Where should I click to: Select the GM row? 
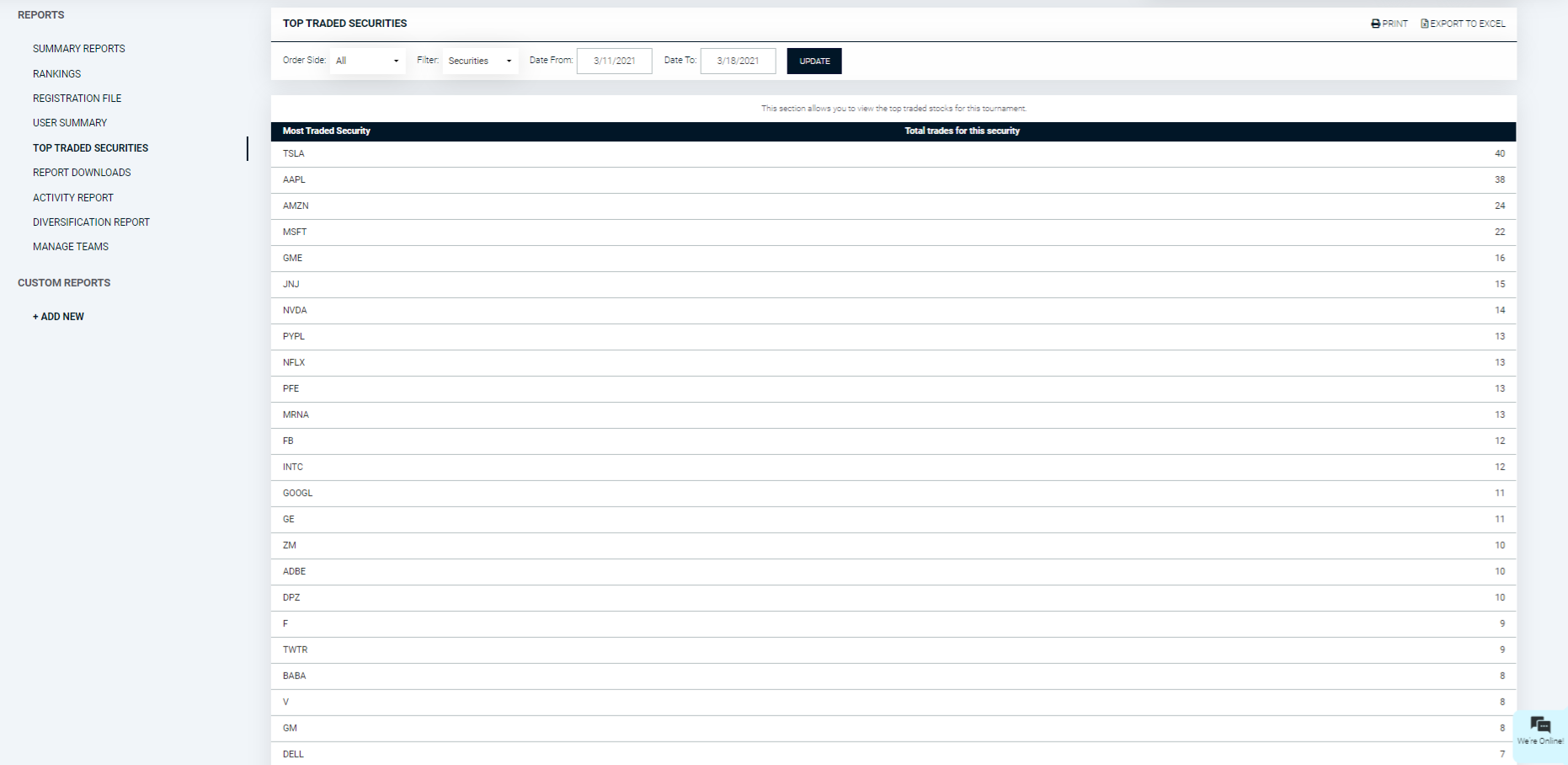[x=893, y=728]
